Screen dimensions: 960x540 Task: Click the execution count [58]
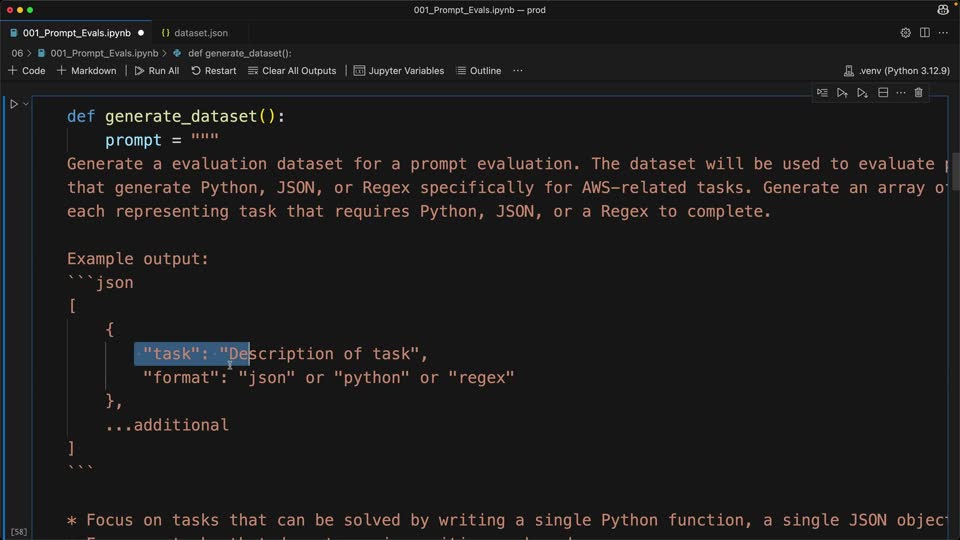pyautogui.click(x=19, y=531)
